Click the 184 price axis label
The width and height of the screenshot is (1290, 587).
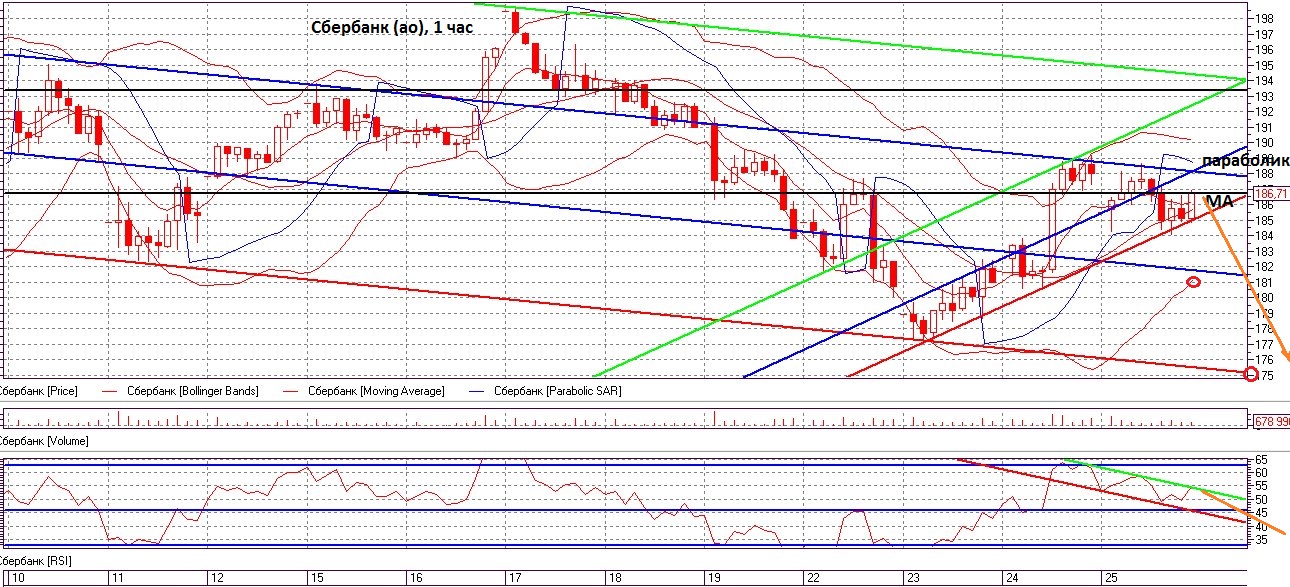pos(1265,235)
